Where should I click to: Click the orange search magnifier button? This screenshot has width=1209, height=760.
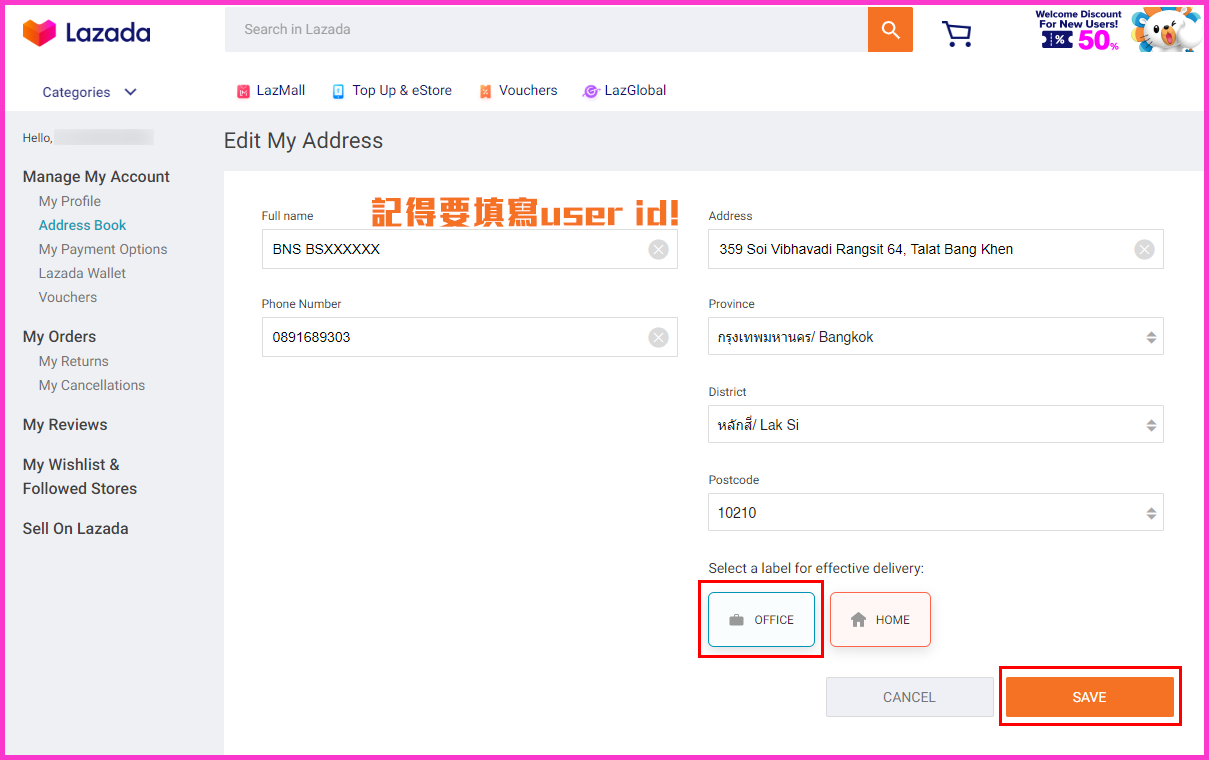tap(890, 30)
